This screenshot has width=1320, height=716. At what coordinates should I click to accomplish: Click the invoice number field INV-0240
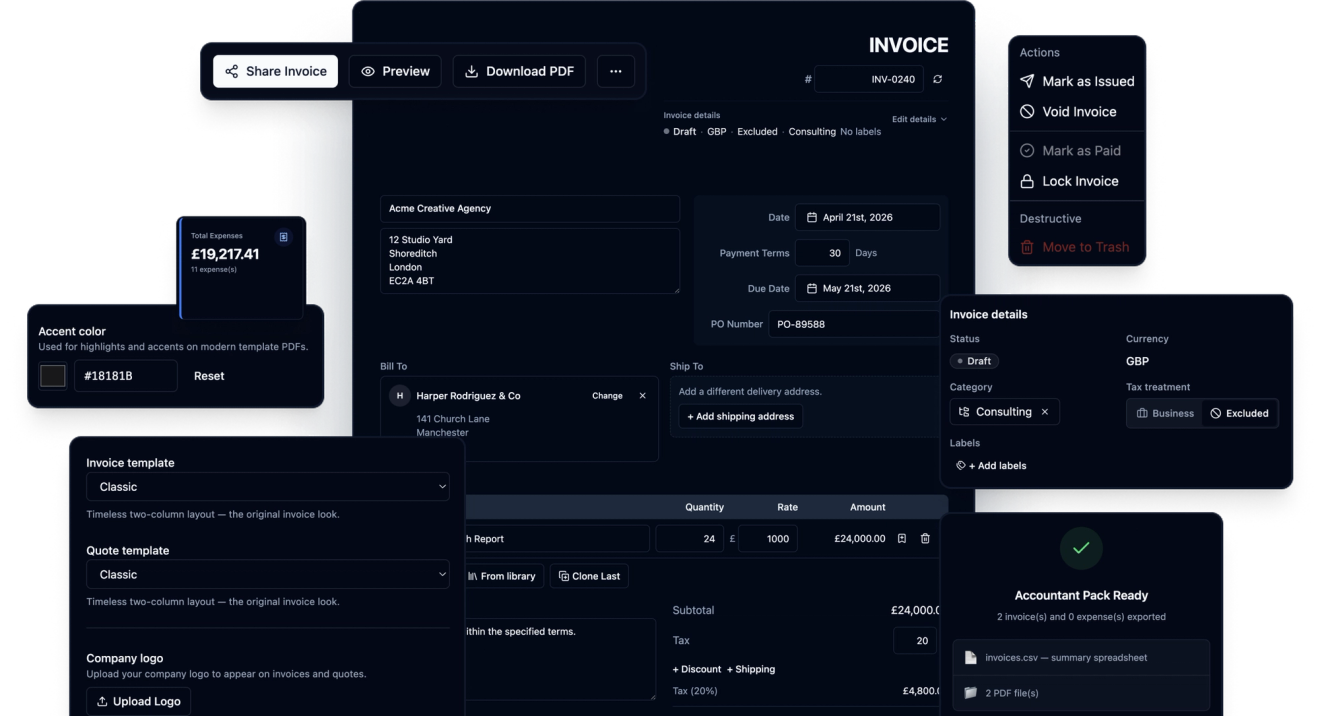coord(869,79)
